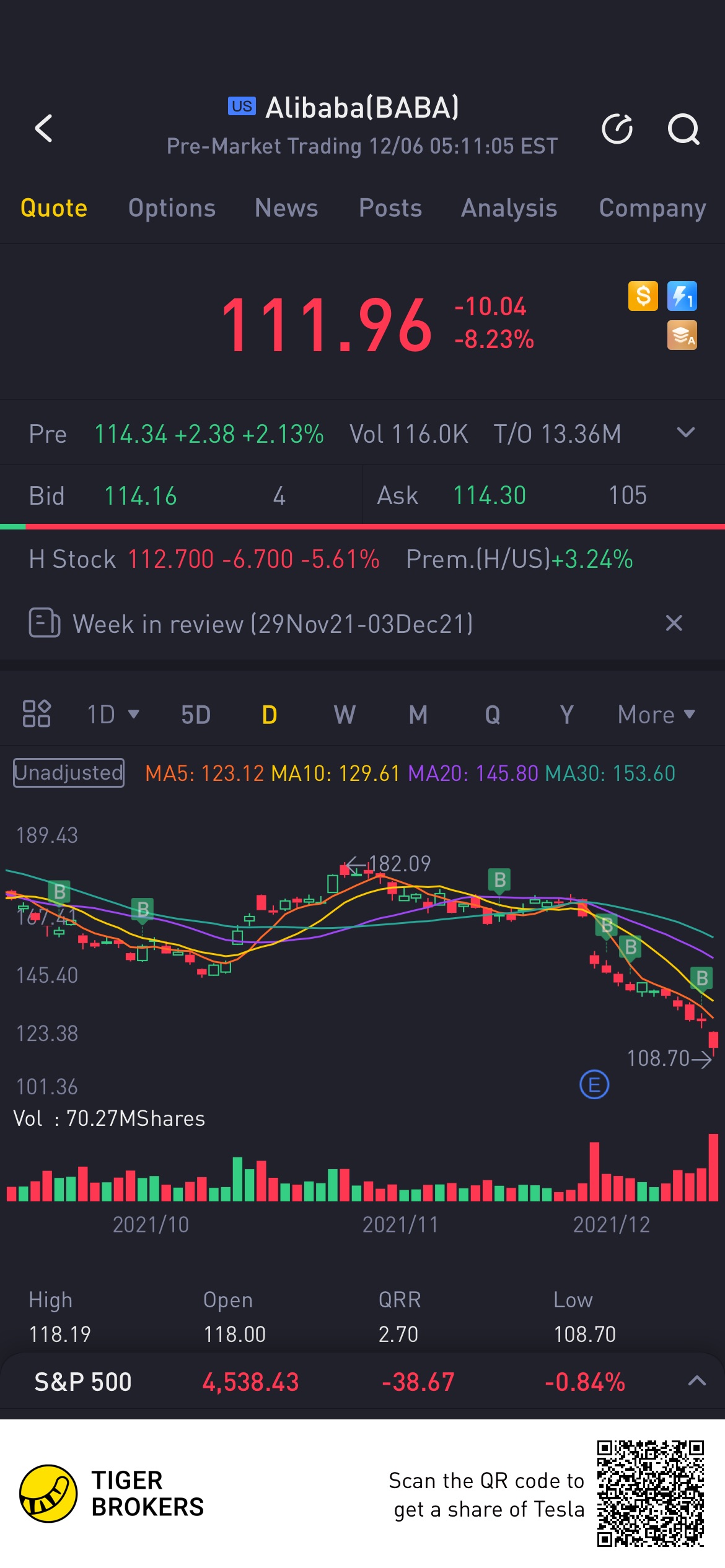This screenshot has height=1568, width=725.
Task: Select the daily D chart period
Action: (270, 715)
